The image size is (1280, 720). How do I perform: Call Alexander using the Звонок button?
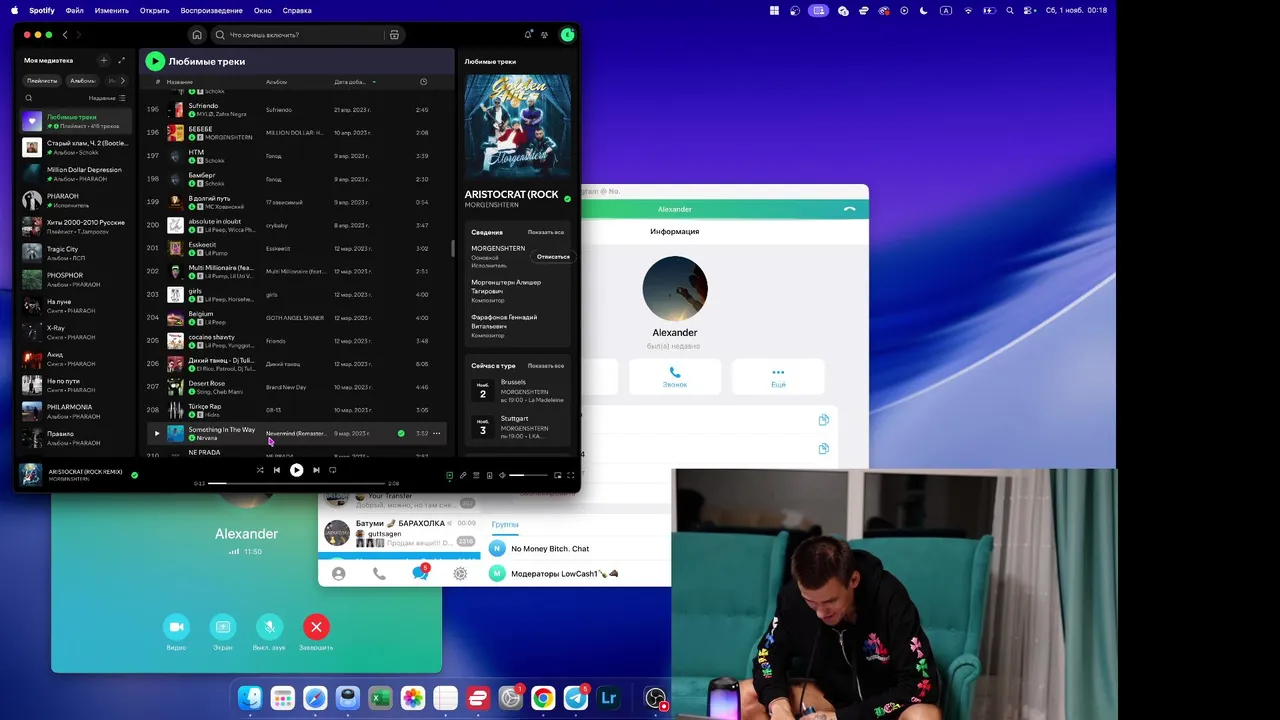(x=675, y=376)
